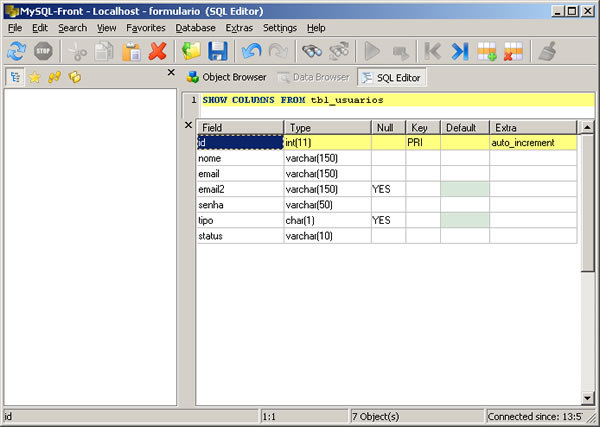Viewport: 600px width, 427px height.
Task: Click the yellow footprints history icon
Action: click(x=54, y=77)
